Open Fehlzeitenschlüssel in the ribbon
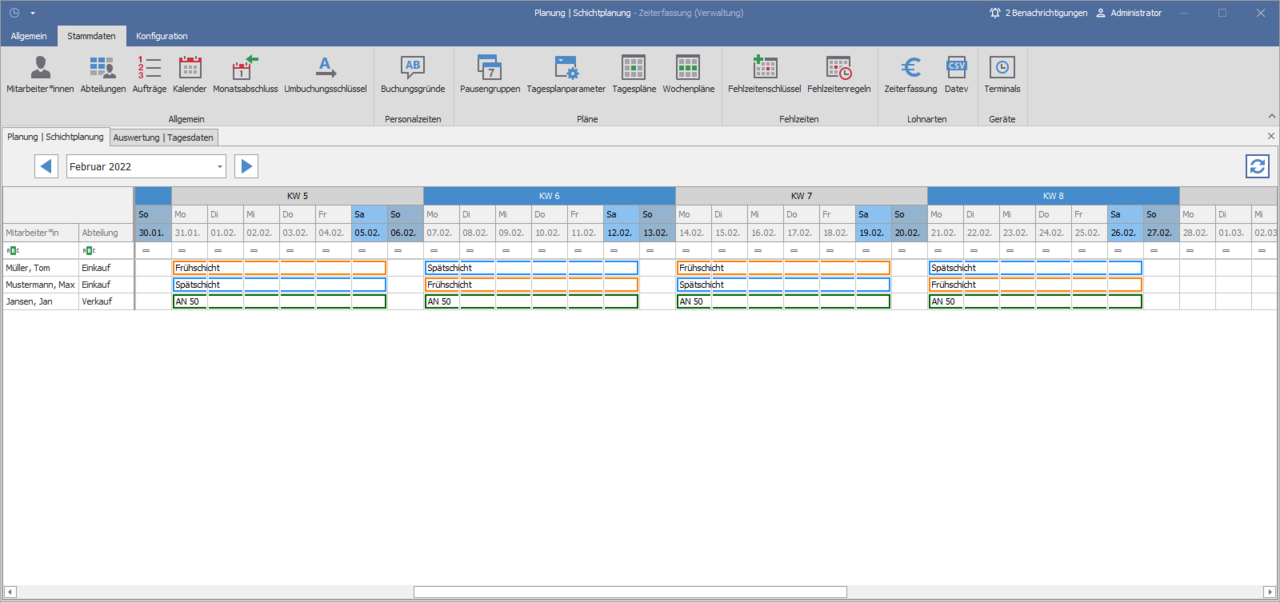1280x602 pixels. click(x=765, y=75)
